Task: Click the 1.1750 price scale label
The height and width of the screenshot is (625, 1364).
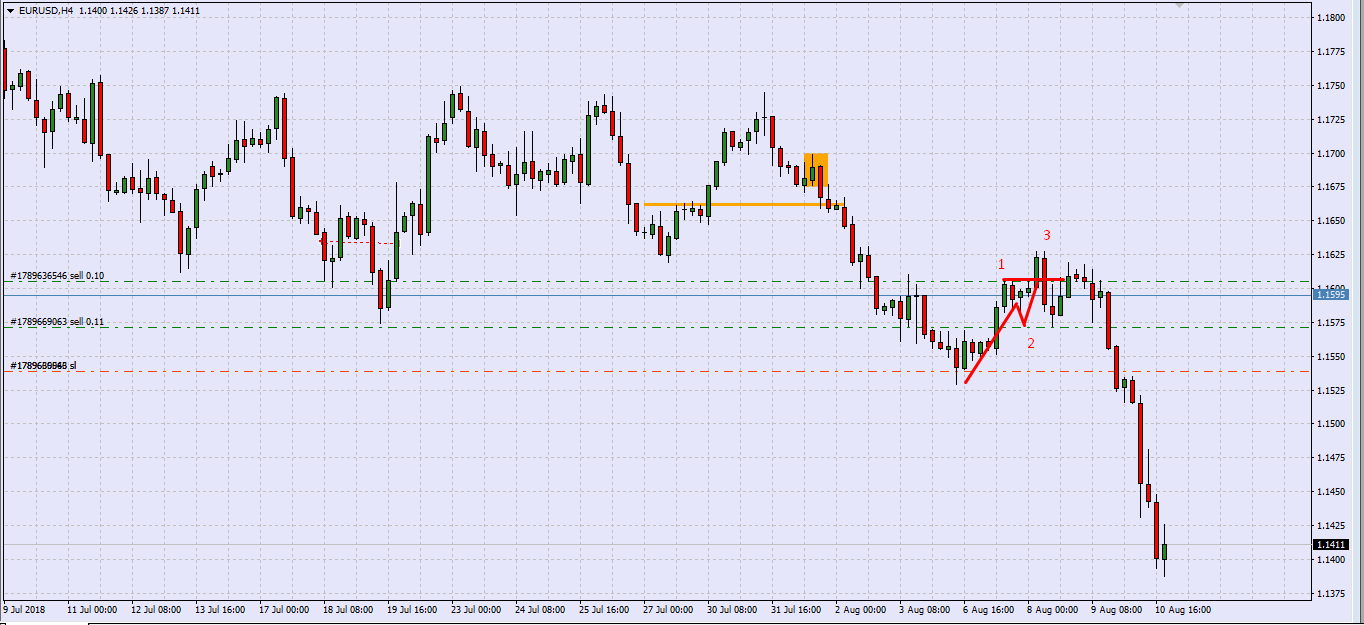Action: coord(1331,86)
